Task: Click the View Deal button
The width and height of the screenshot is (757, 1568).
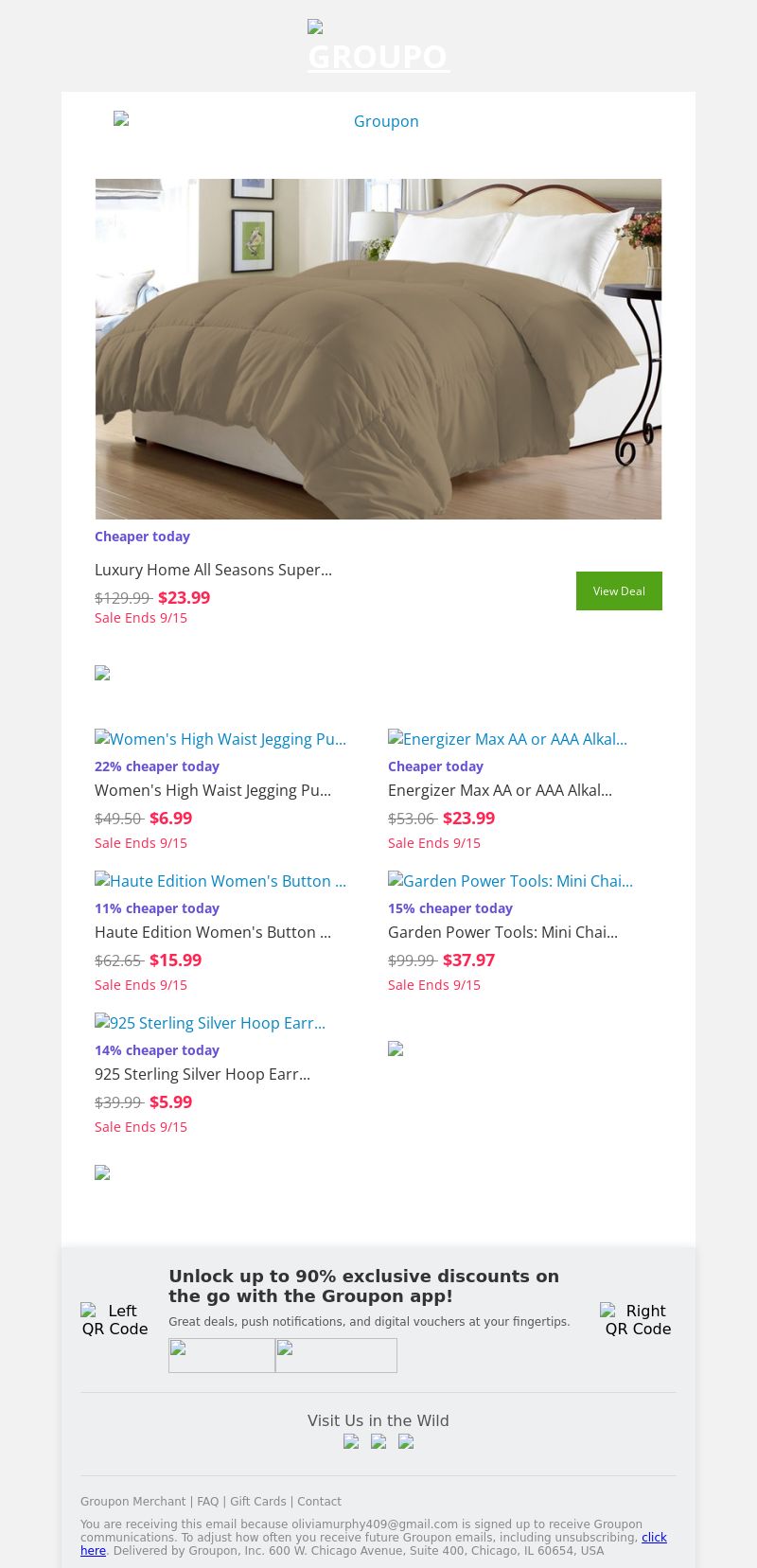Action: click(619, 591)
